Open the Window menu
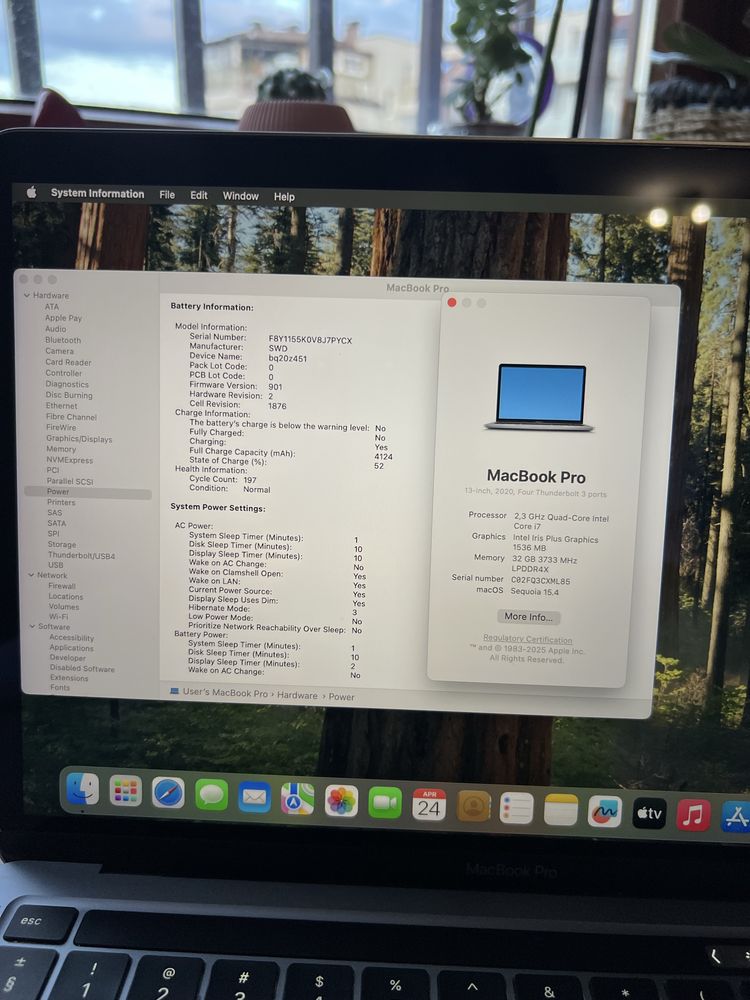The height and width of the screenshot is (1000, 750). click(240, 196)
